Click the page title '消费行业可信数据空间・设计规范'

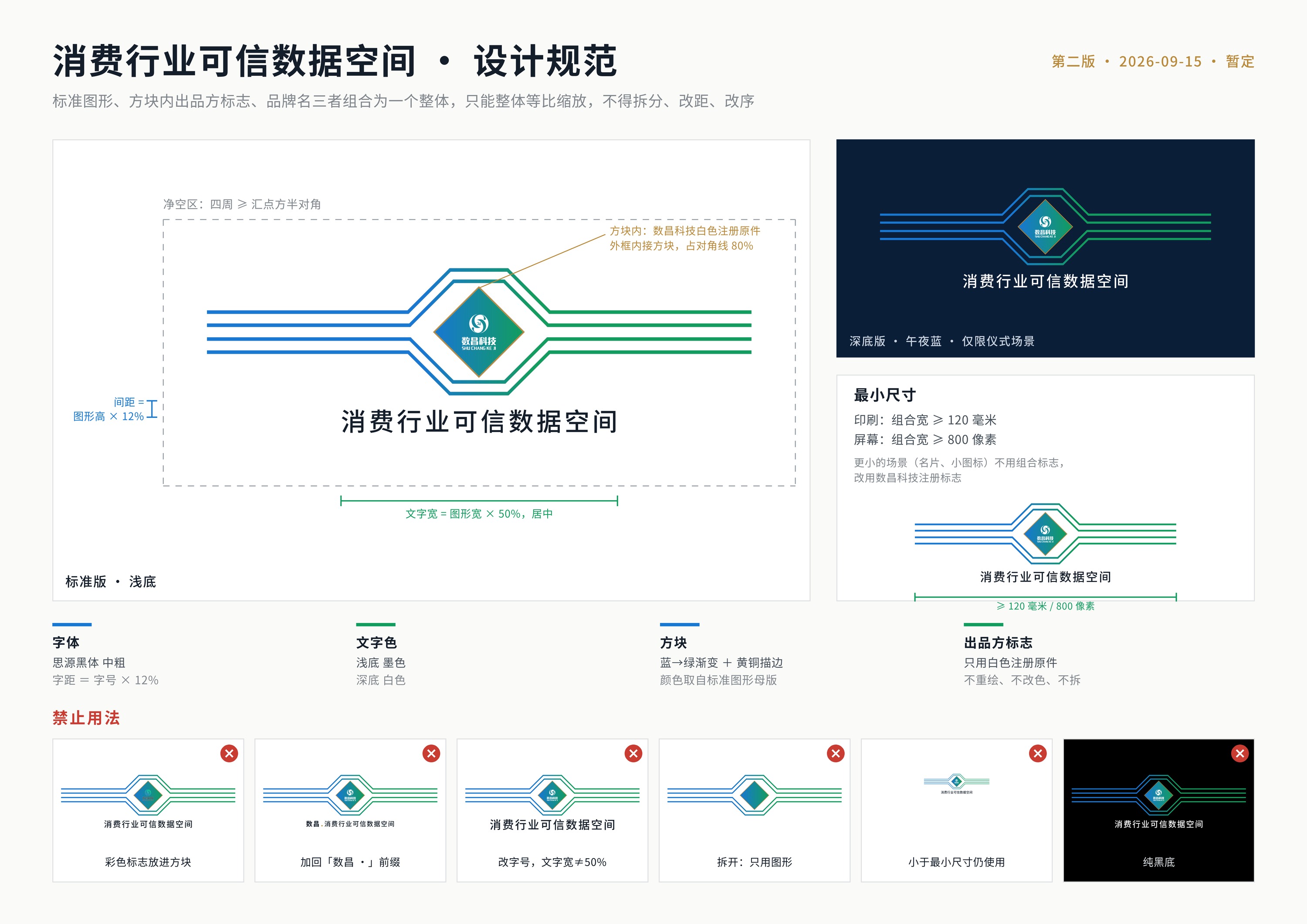point(335,61)
